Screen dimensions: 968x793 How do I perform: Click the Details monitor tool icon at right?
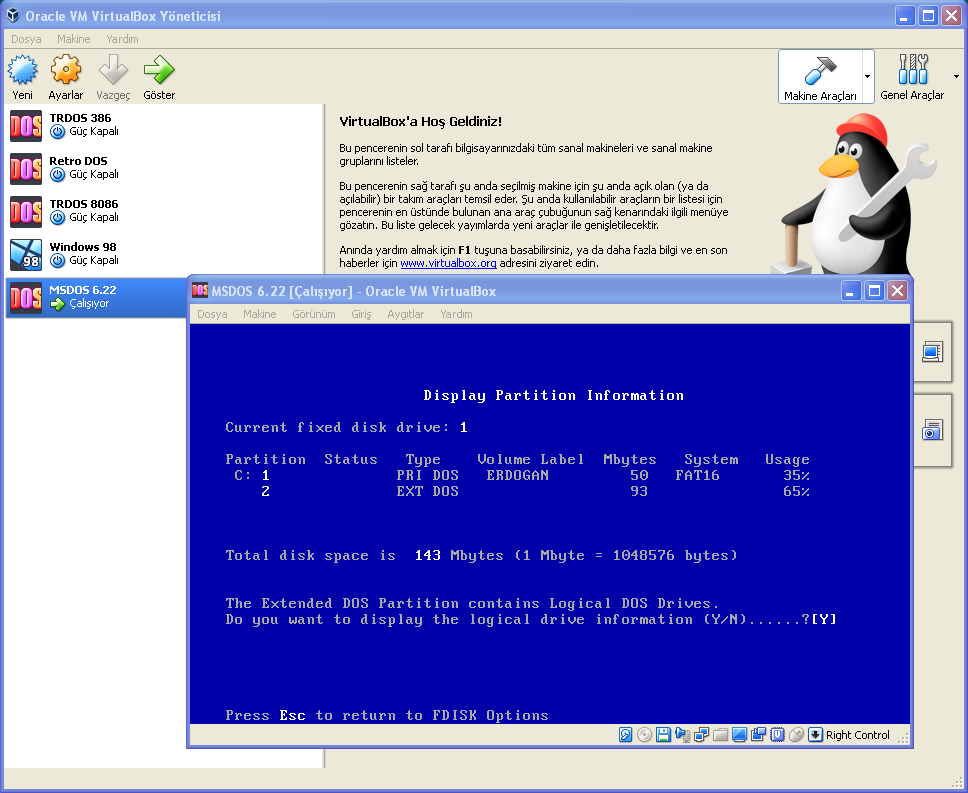click(x=932, y=352)
